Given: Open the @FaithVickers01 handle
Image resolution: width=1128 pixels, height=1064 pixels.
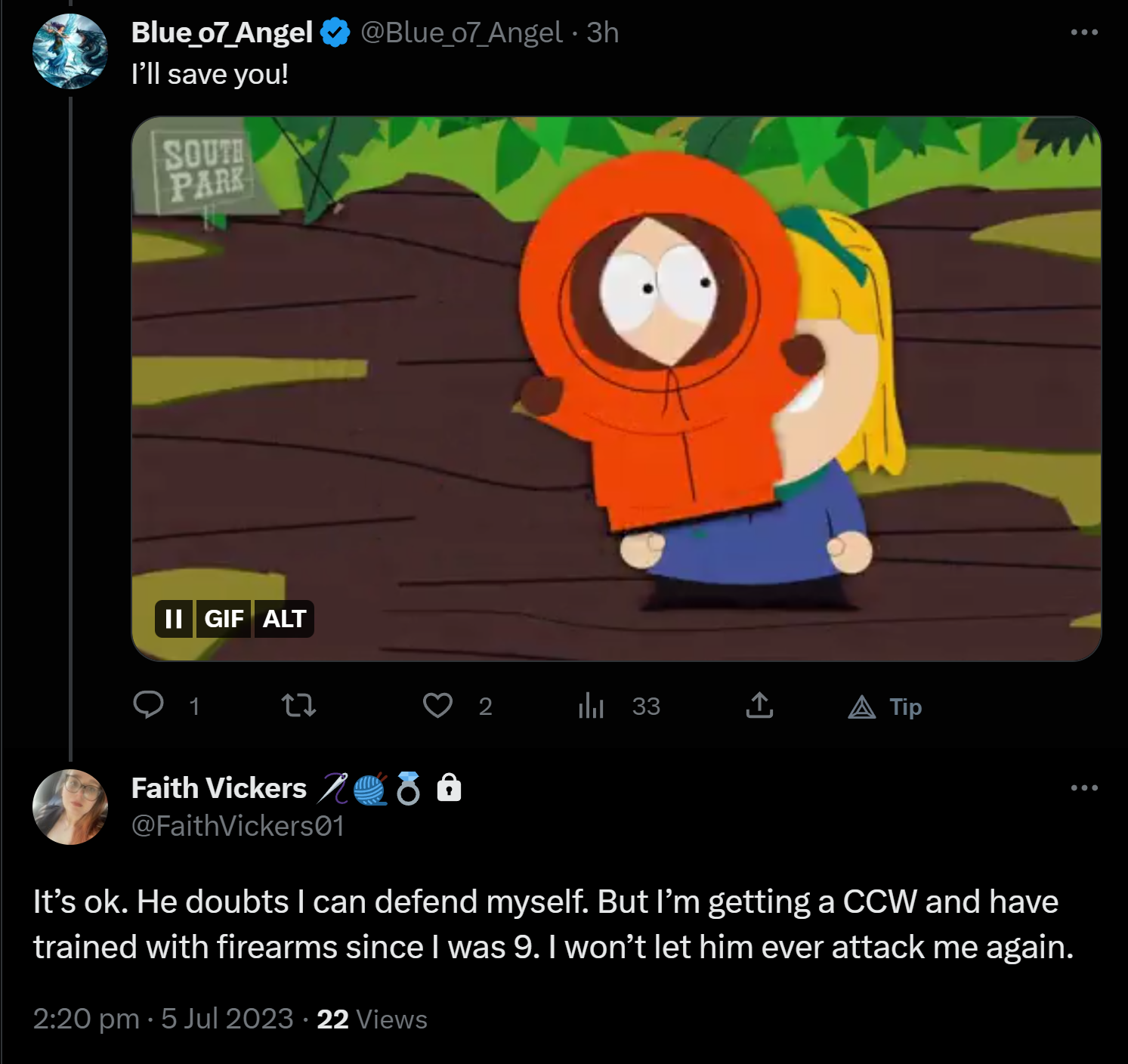Looking at the screenshot, I should pos(238,826).
